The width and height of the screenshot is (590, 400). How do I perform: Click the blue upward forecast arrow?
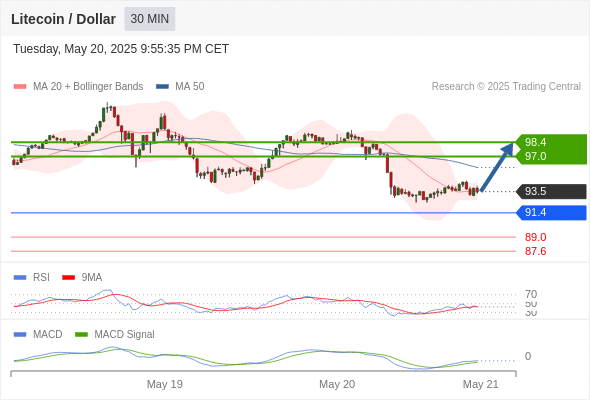click(497, 167)
